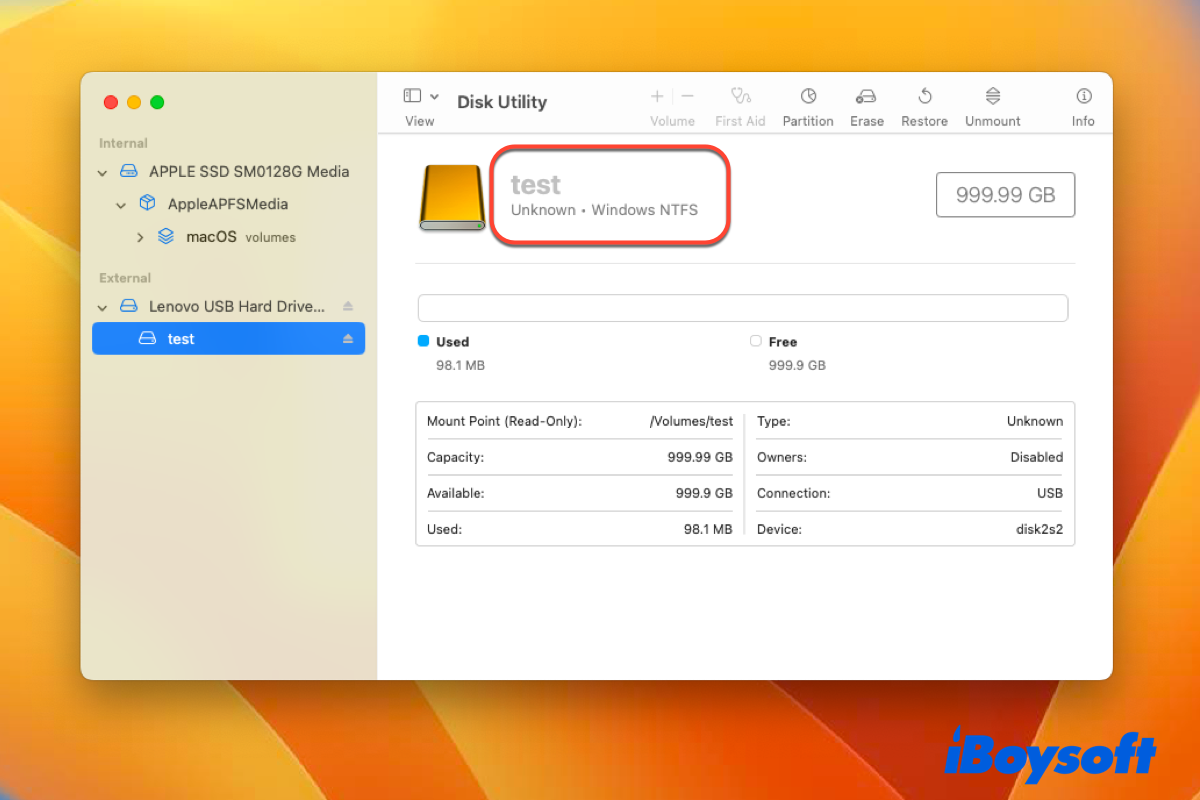Unmount the test volume via toolbar icon

coord(991,100)
